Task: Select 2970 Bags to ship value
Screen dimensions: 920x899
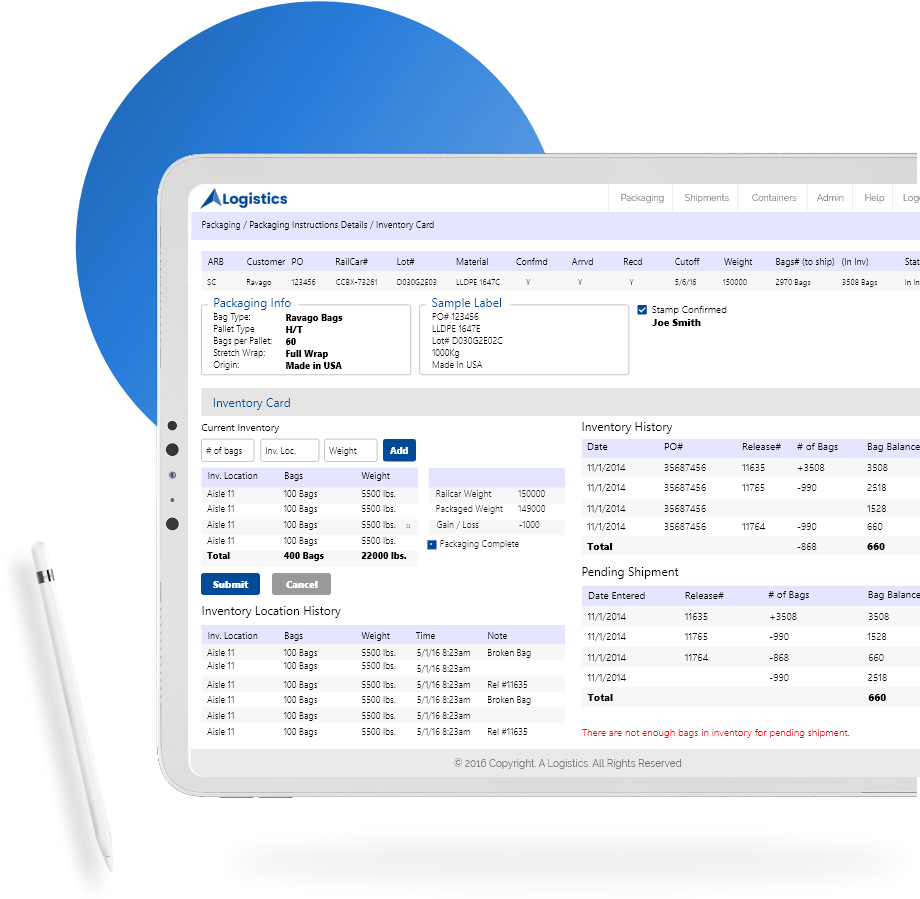Action: click(x=793, y=282)
